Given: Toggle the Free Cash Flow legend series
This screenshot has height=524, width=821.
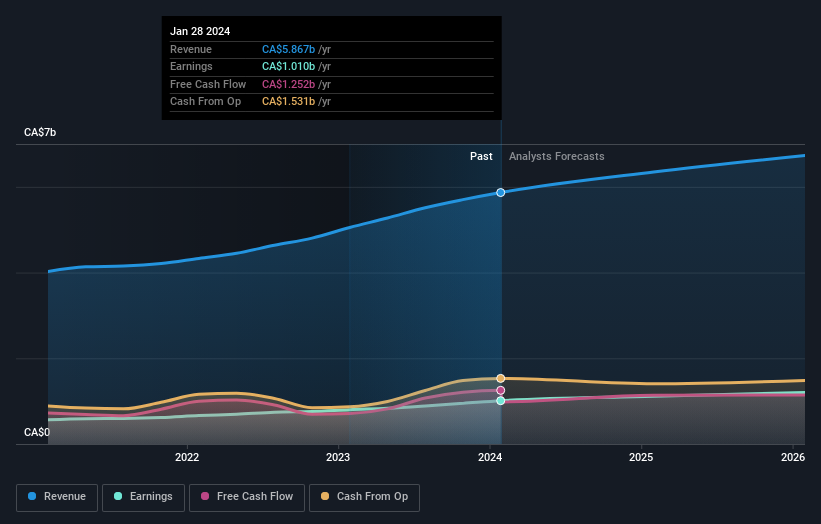Looking at the screenshot, I should [247, 497].
